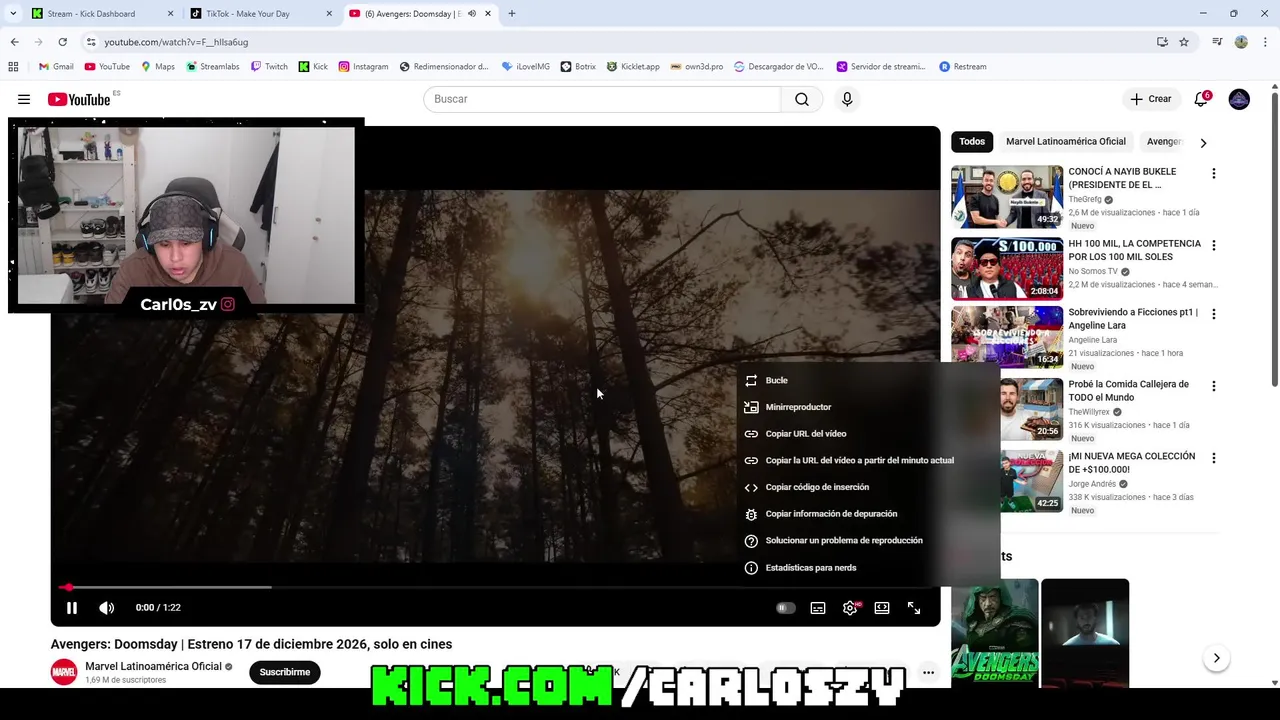This screenshot has width=1280, height=720.
Task: Open Sobreviviendo a Ficciones pt1 video
Action: tap(1007, 337)
